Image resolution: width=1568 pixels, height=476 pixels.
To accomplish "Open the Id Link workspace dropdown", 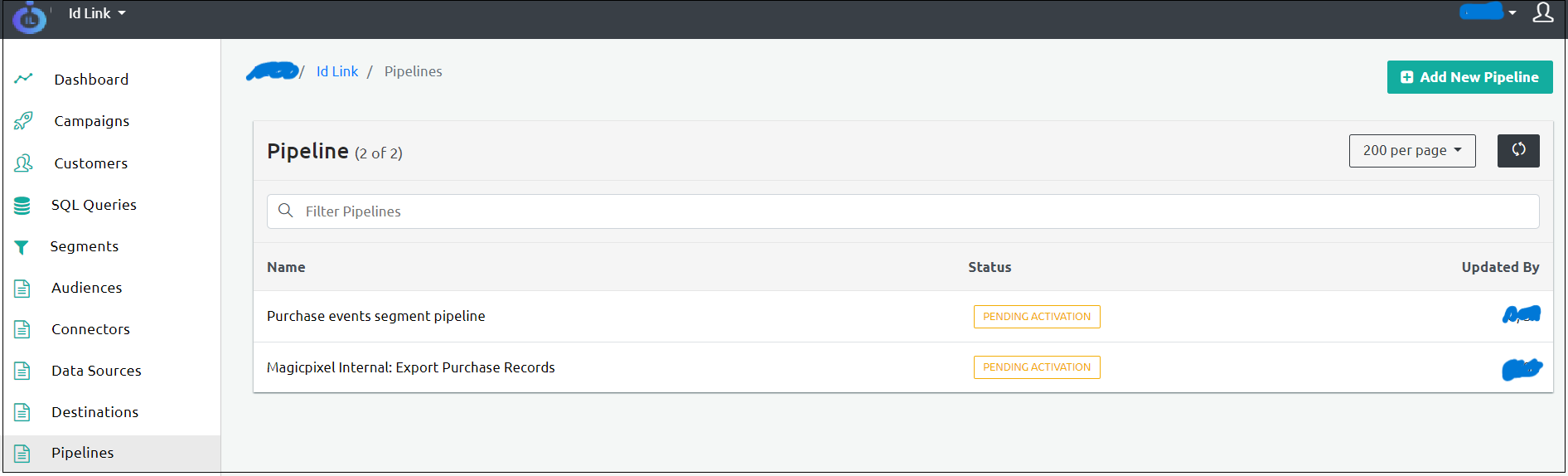I will (97, 13).
